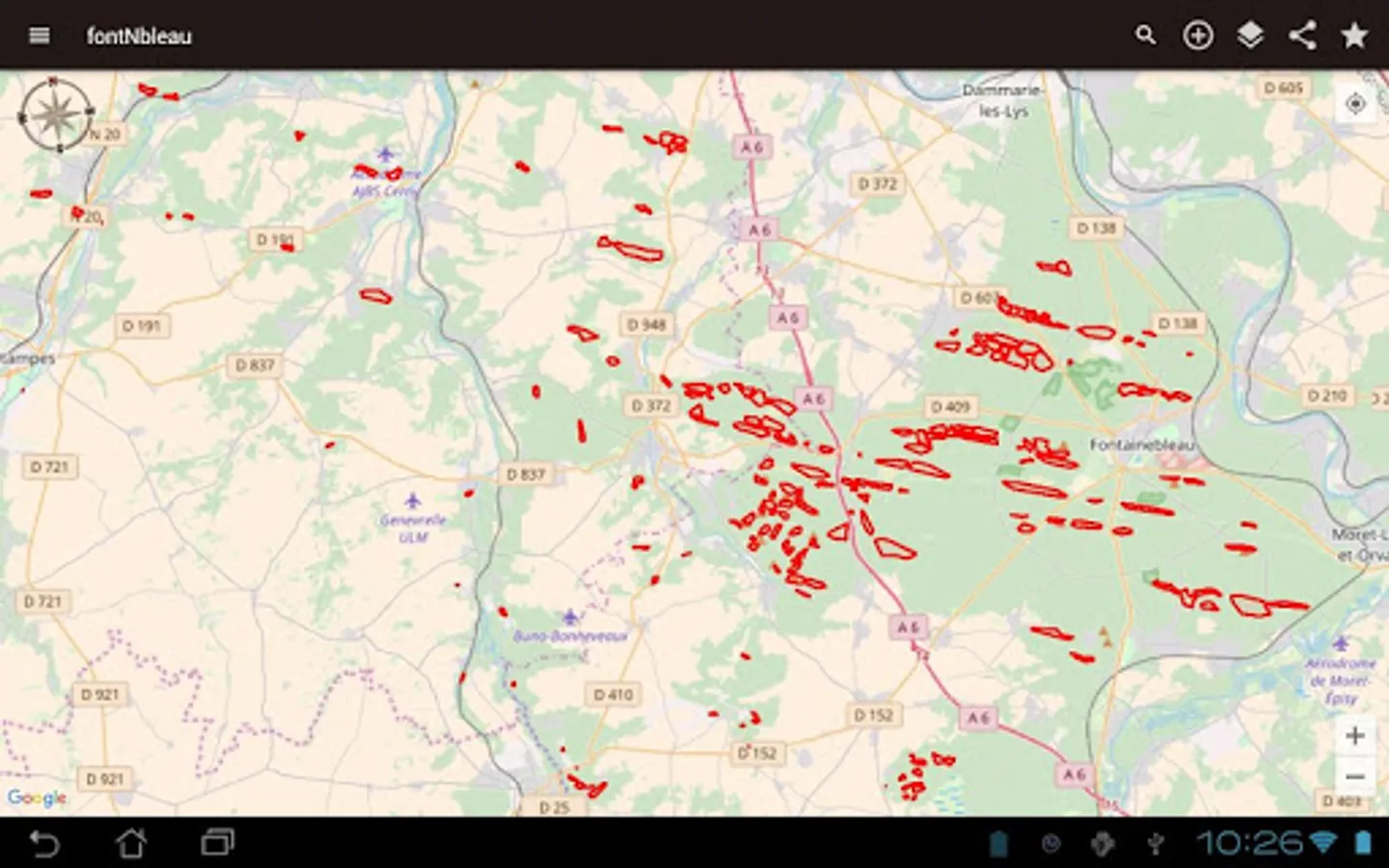1389x868 pixels.
Task: Center map on my location
Action: [1355, 103]
